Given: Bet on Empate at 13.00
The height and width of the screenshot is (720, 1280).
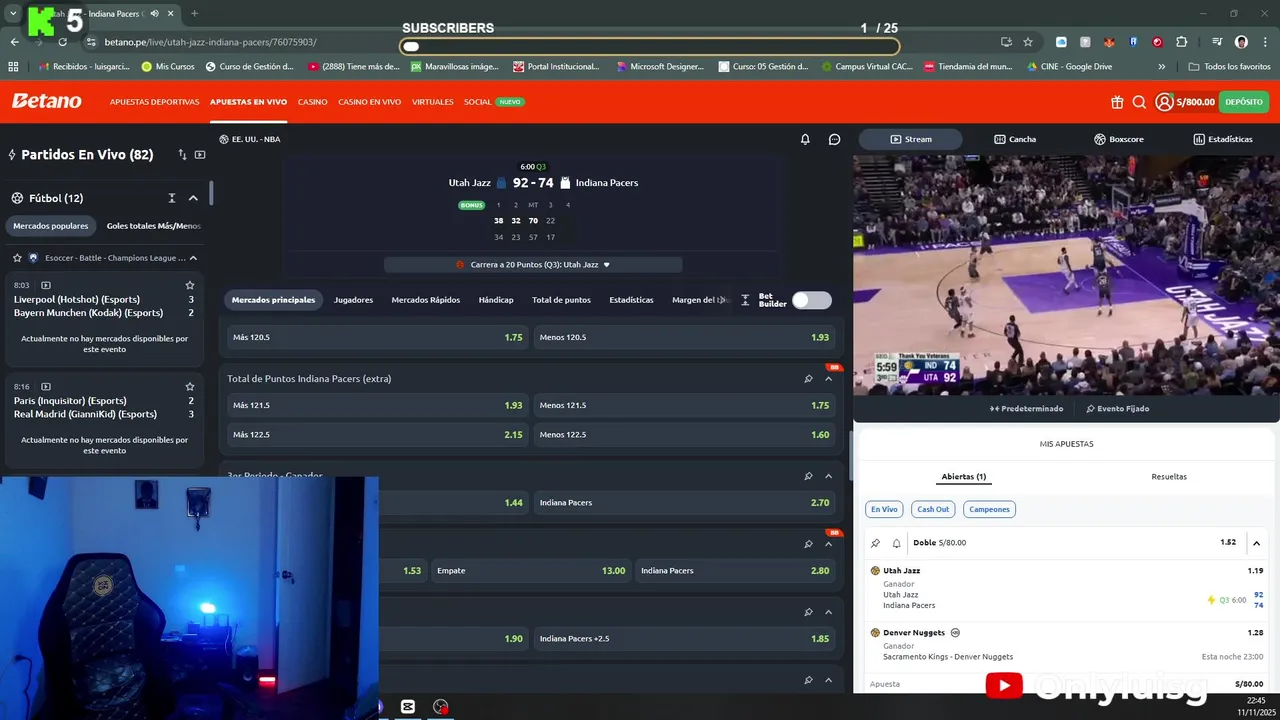Looking at the screenshot, I should click(531, 571).
